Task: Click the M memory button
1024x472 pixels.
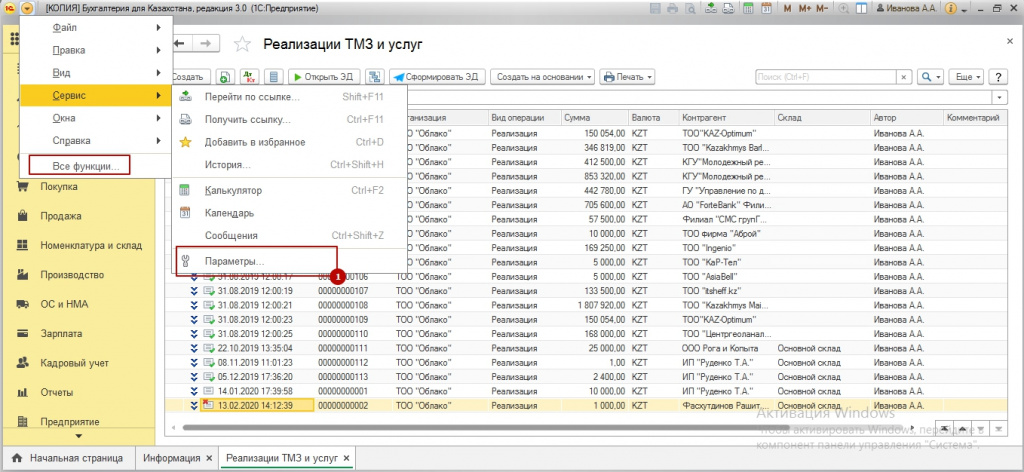Action: click(x=787, y=9)
